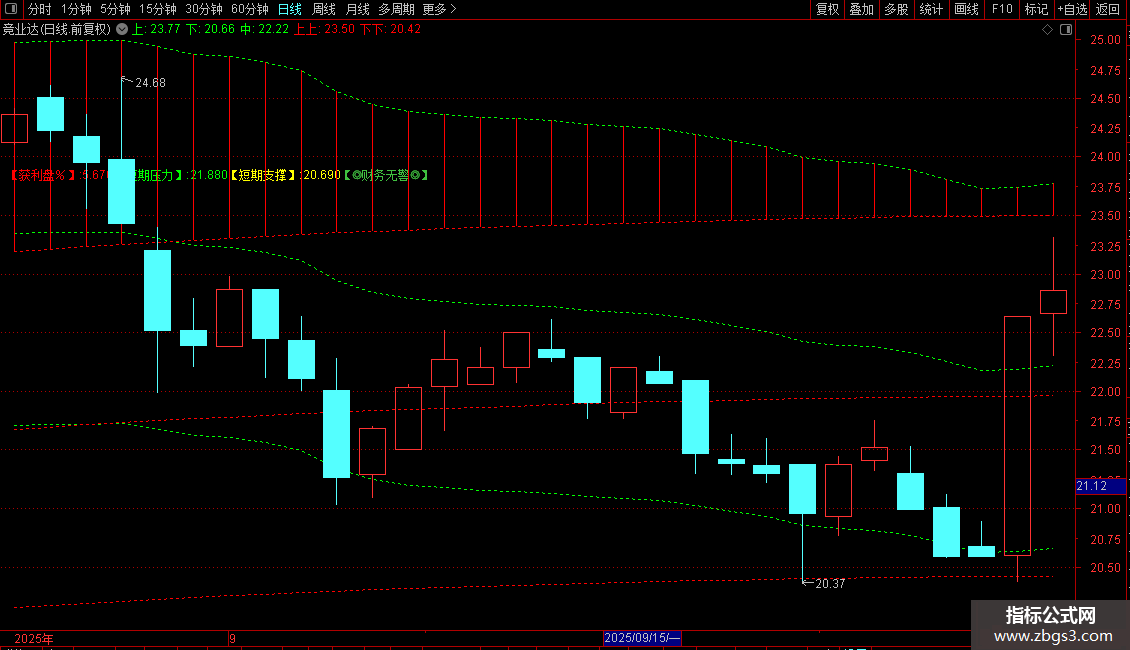
Task: Click the 返回 back button
Action: click(x=1108, y=9)
